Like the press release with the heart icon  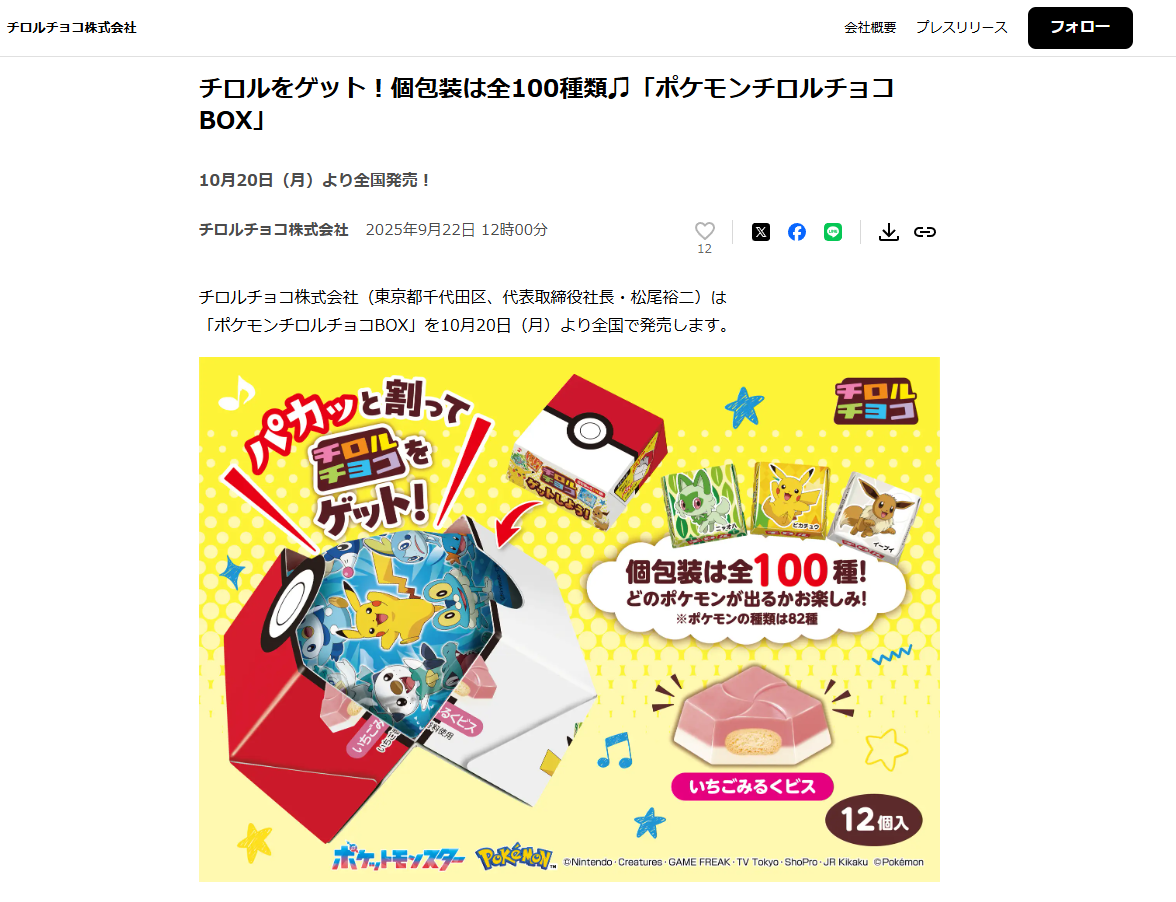704,231
